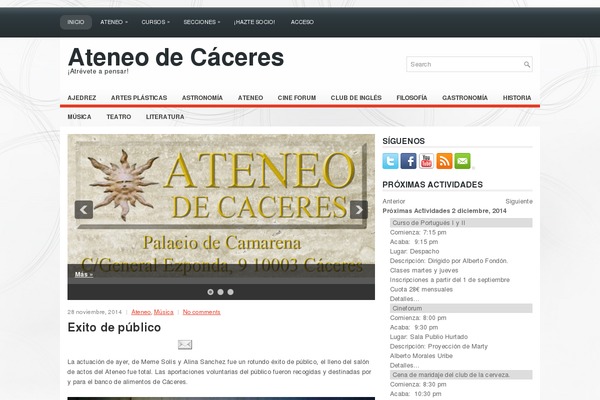600x400 pixels.
Task: Click 'Inscripciones a partir del 1 de septiembre'
Action: point(450,280)
